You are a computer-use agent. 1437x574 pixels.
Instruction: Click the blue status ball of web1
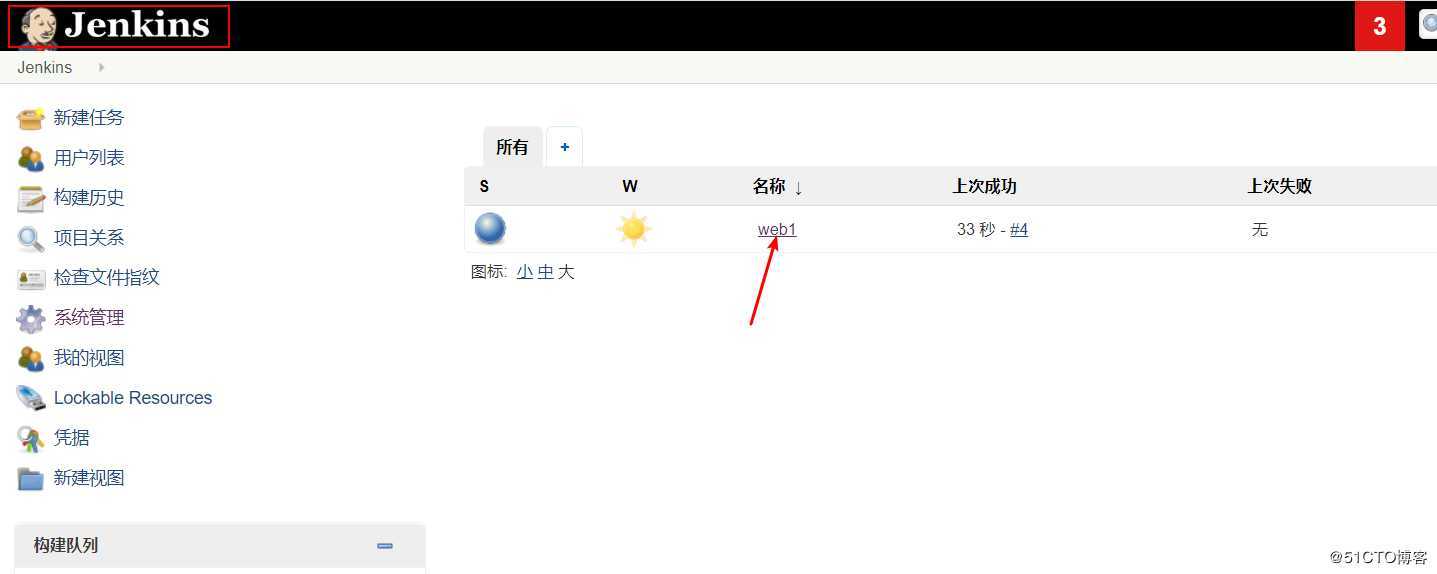pos(490,229)
